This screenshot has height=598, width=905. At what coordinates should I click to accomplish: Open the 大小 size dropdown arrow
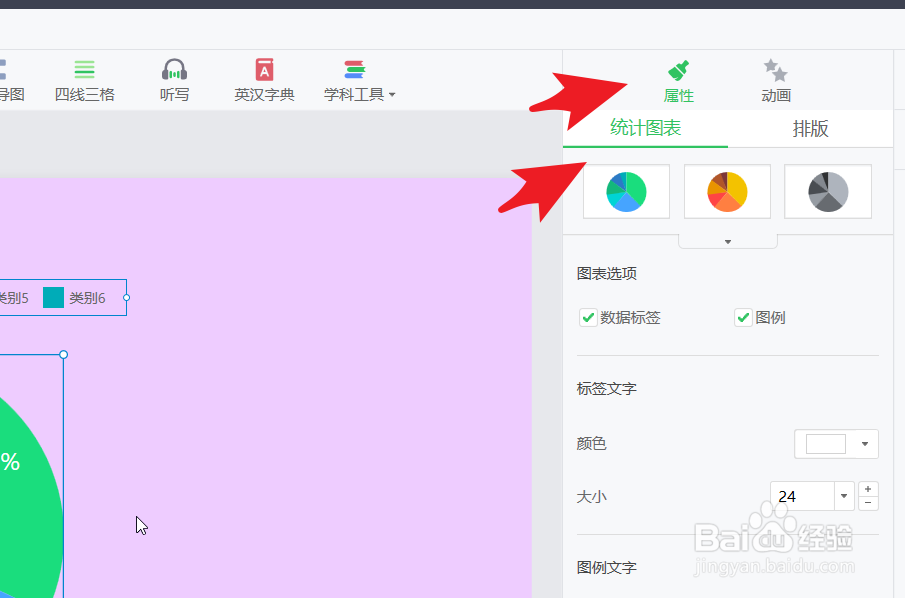click(844, 496)
